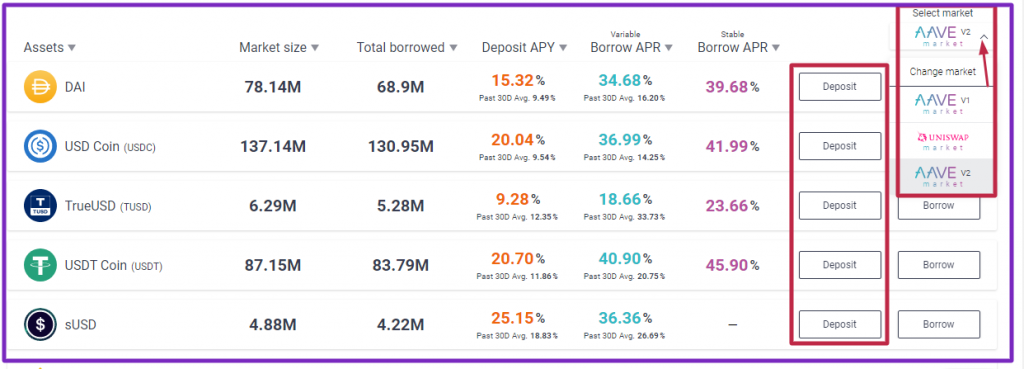Click the sUSD coin icon
This screenshot has height=369, width=1024.
40,325
